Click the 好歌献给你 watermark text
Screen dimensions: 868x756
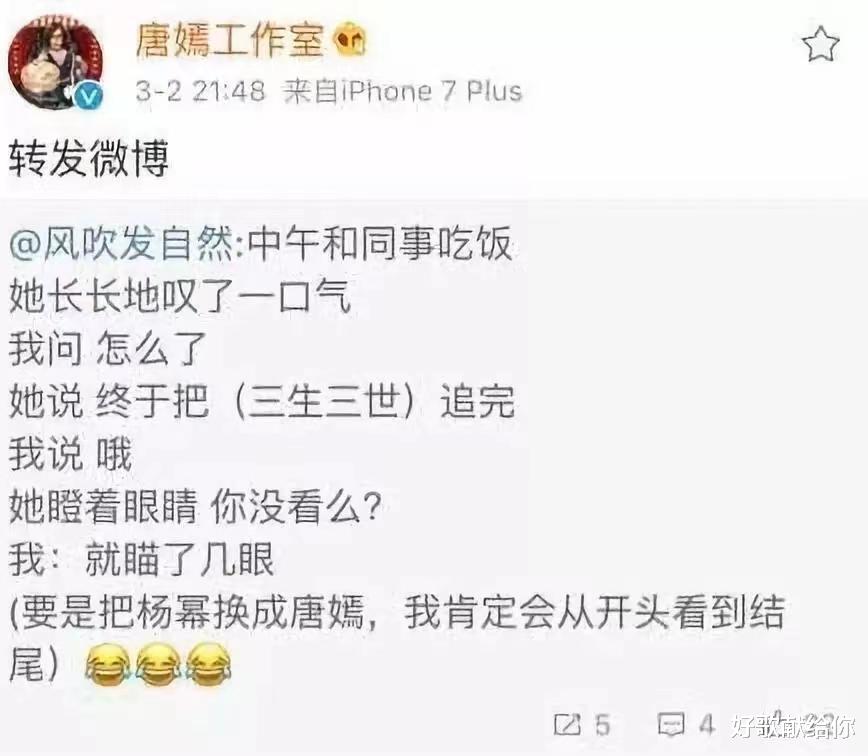(x=792, y=726)
